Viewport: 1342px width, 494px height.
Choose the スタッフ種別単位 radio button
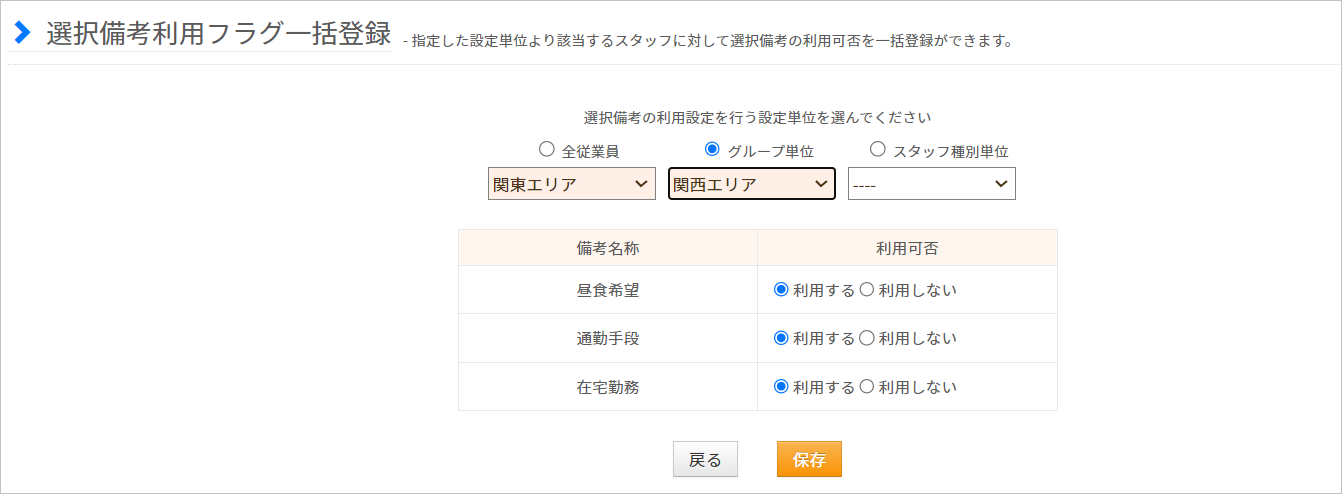[x=878, y=149]
